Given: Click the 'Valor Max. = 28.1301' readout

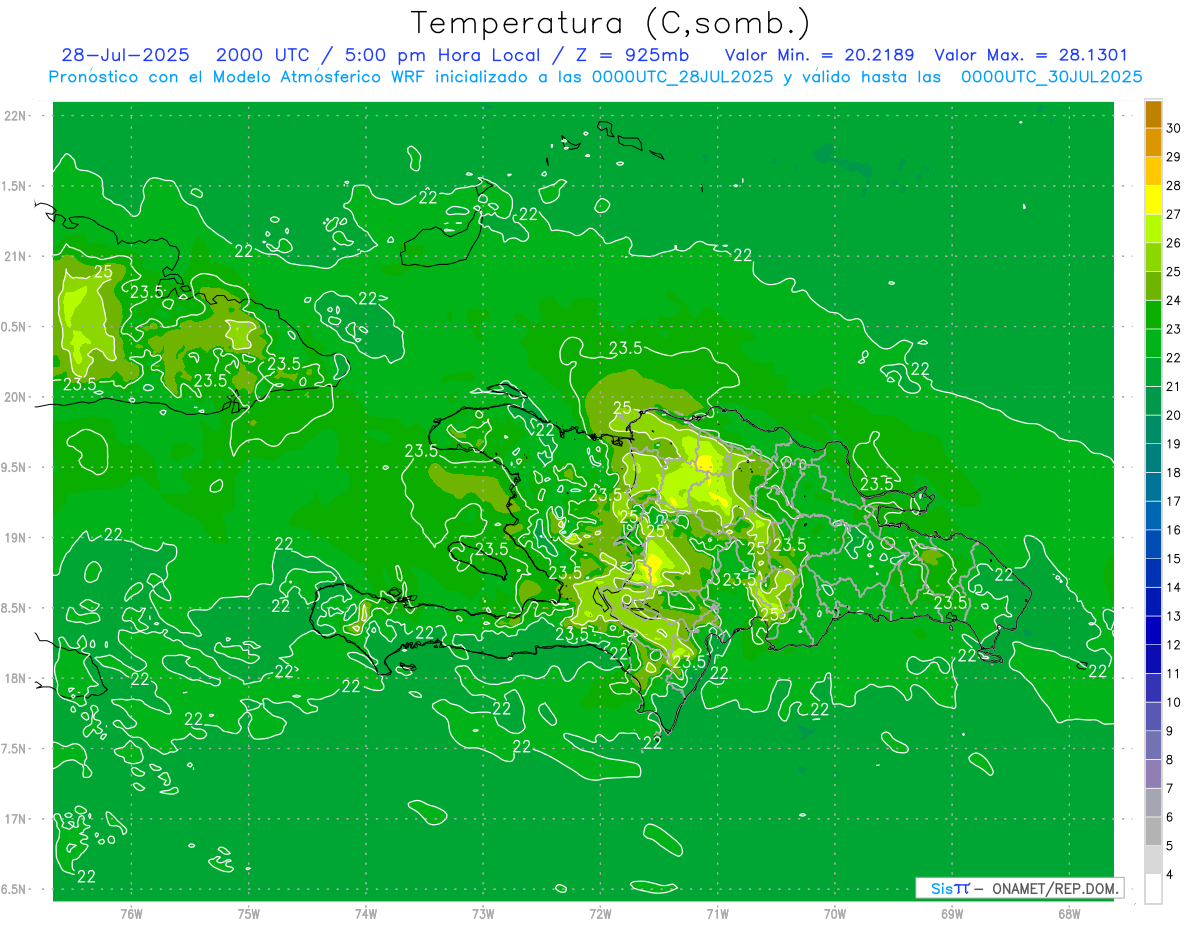Looking at the screenshot, I should (x=1030, y=55).
